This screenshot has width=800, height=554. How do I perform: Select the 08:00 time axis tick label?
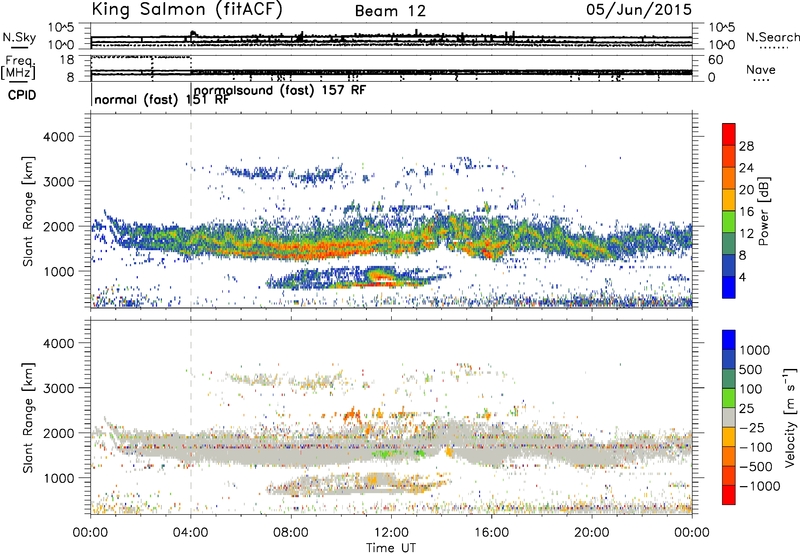click(x=291, y=533)
